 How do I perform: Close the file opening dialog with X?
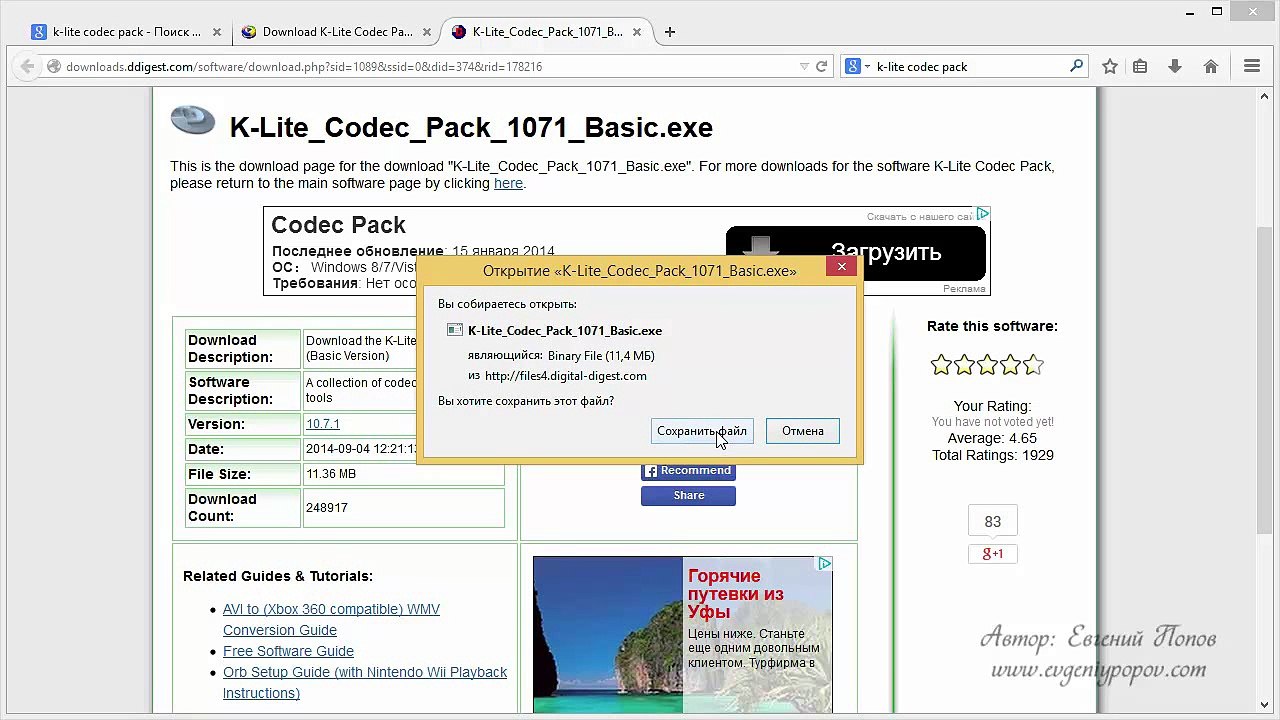pyautogui.click(x=842, y=266)
